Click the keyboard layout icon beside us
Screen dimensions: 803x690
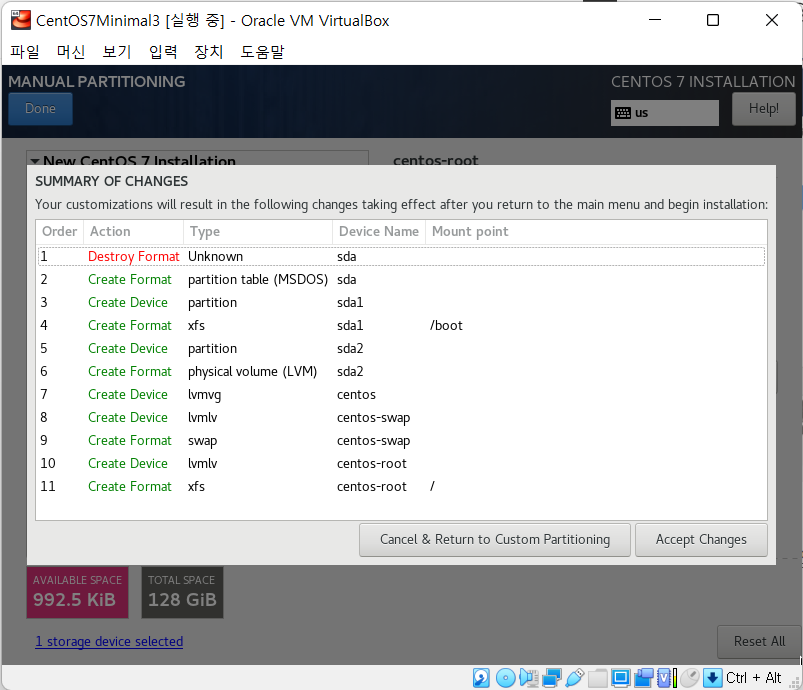[x=623, y=113]
